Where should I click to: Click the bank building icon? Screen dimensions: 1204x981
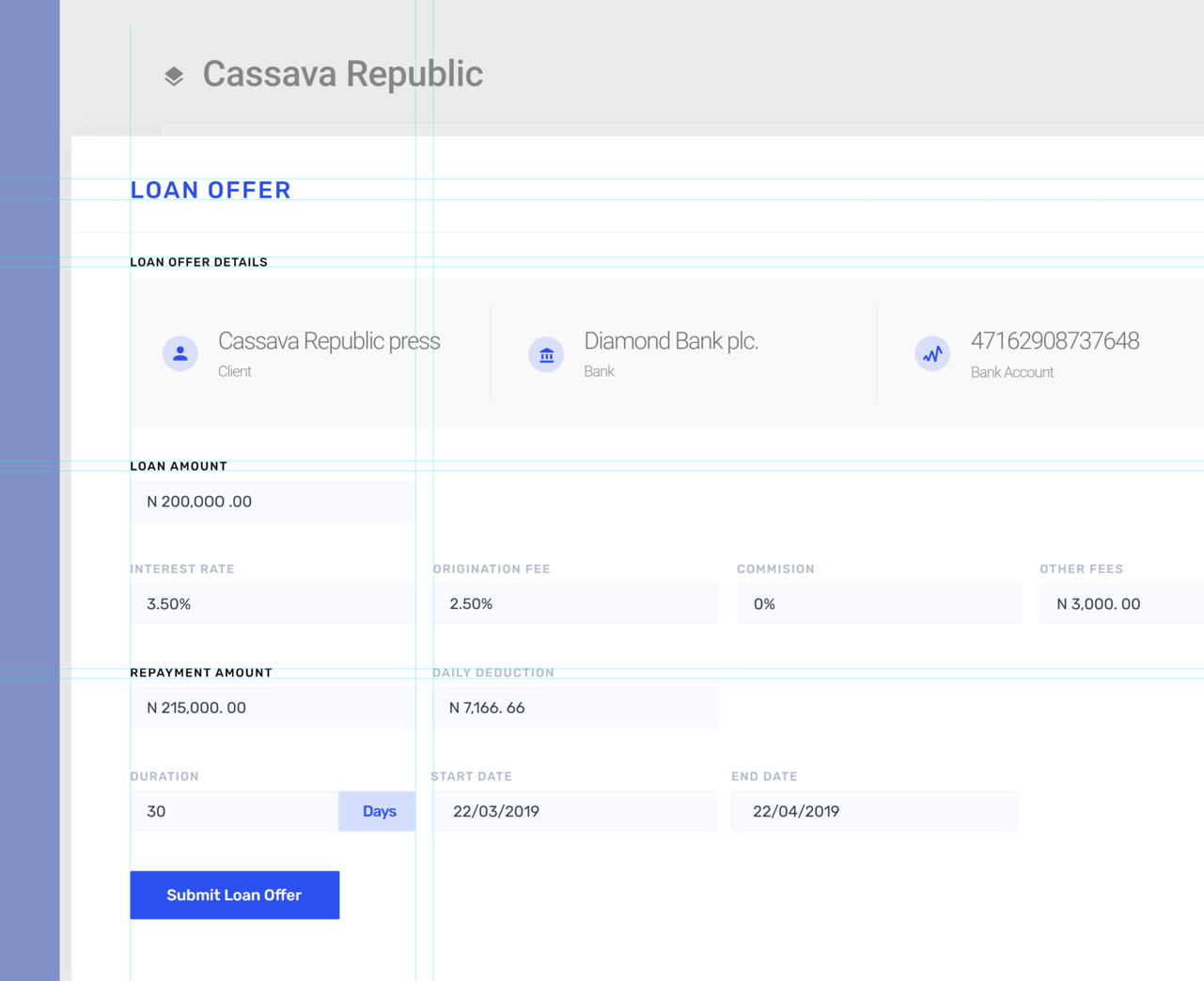coord(546,354)
